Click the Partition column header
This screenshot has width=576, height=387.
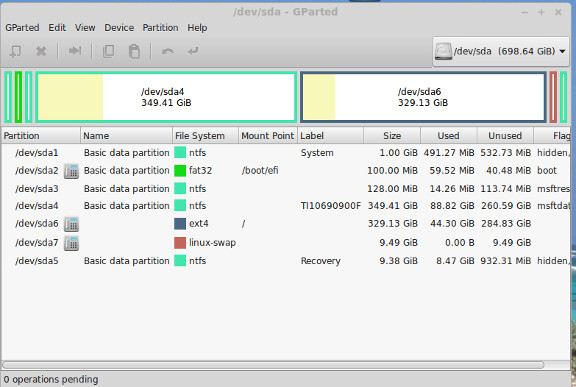[x=41, y=136]
